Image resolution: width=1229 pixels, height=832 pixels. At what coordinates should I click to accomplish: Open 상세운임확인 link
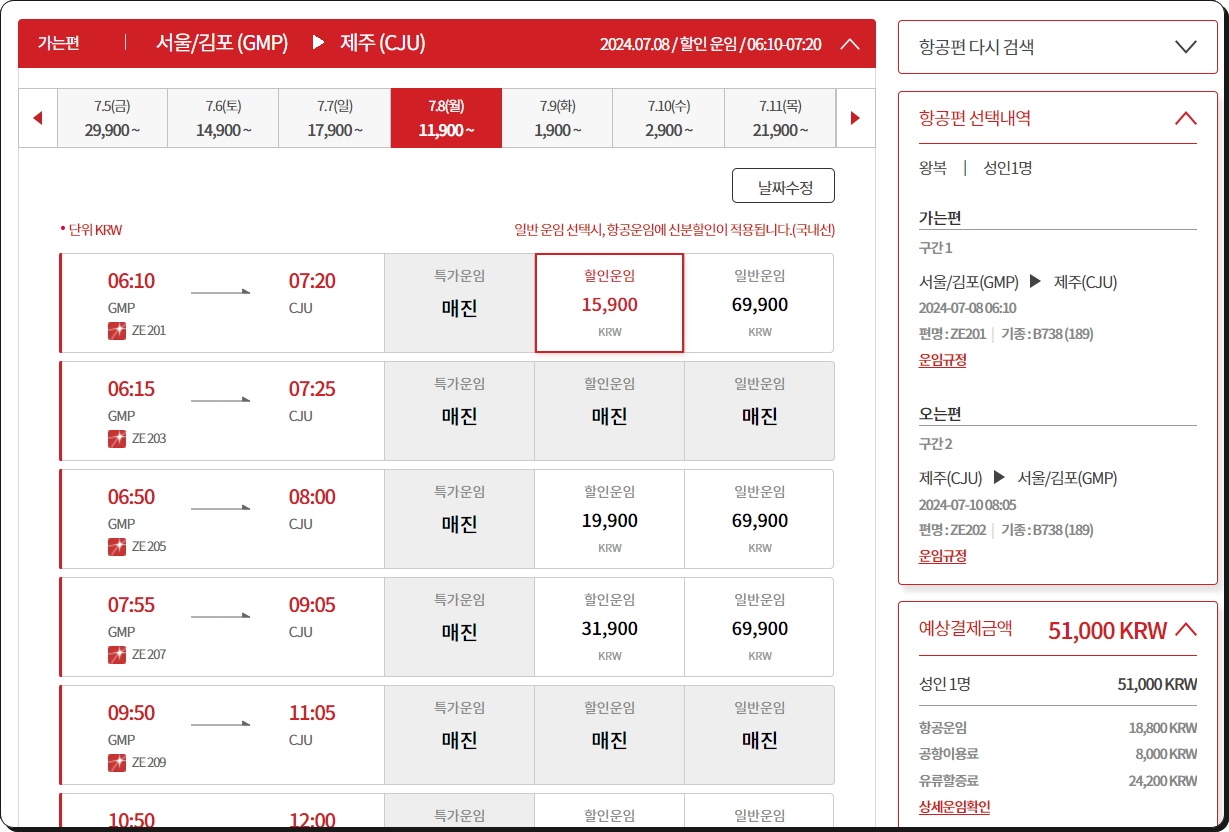tap(954, 806)
